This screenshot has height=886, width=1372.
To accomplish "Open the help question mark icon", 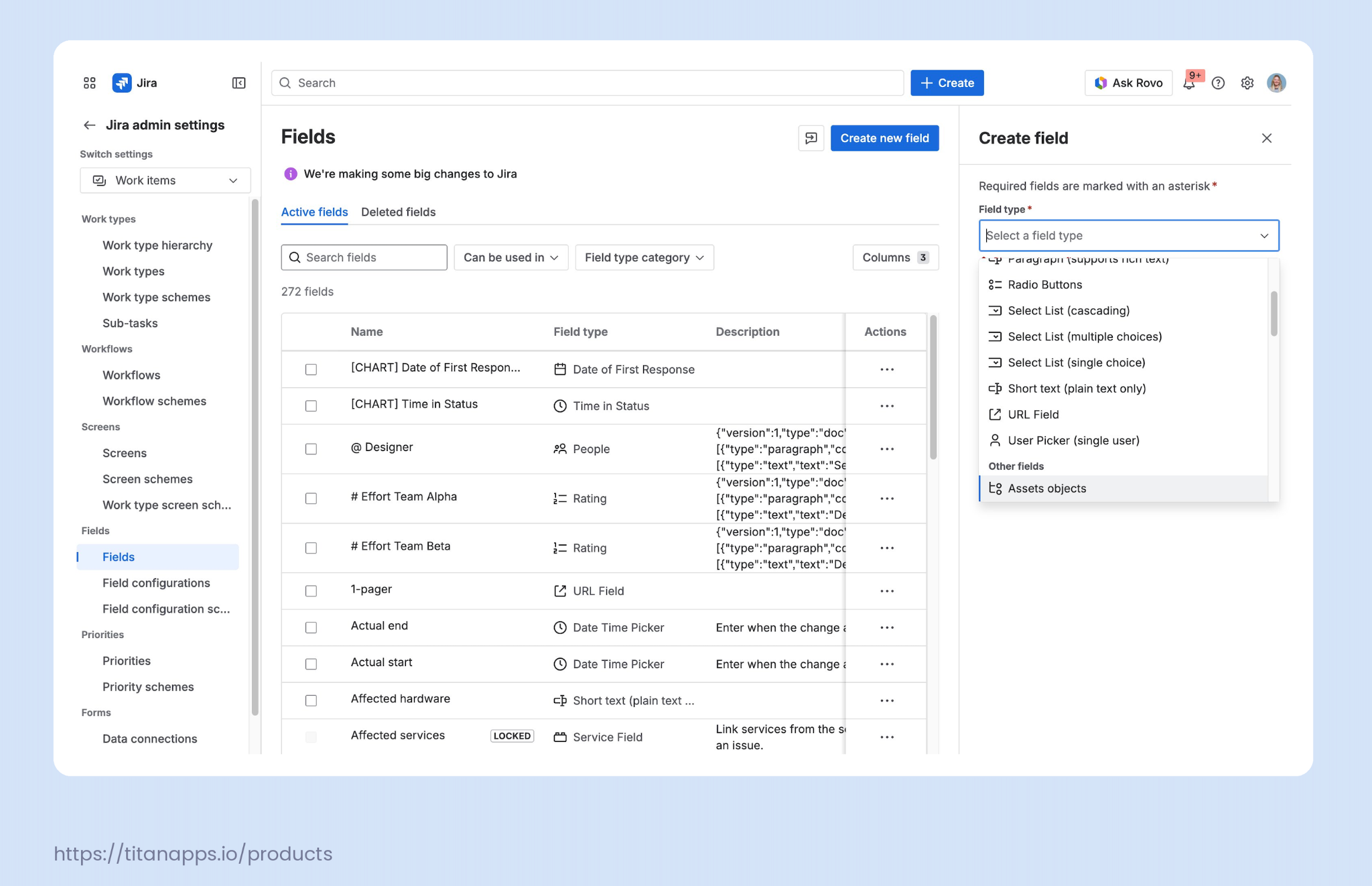I will [1219, 83].
